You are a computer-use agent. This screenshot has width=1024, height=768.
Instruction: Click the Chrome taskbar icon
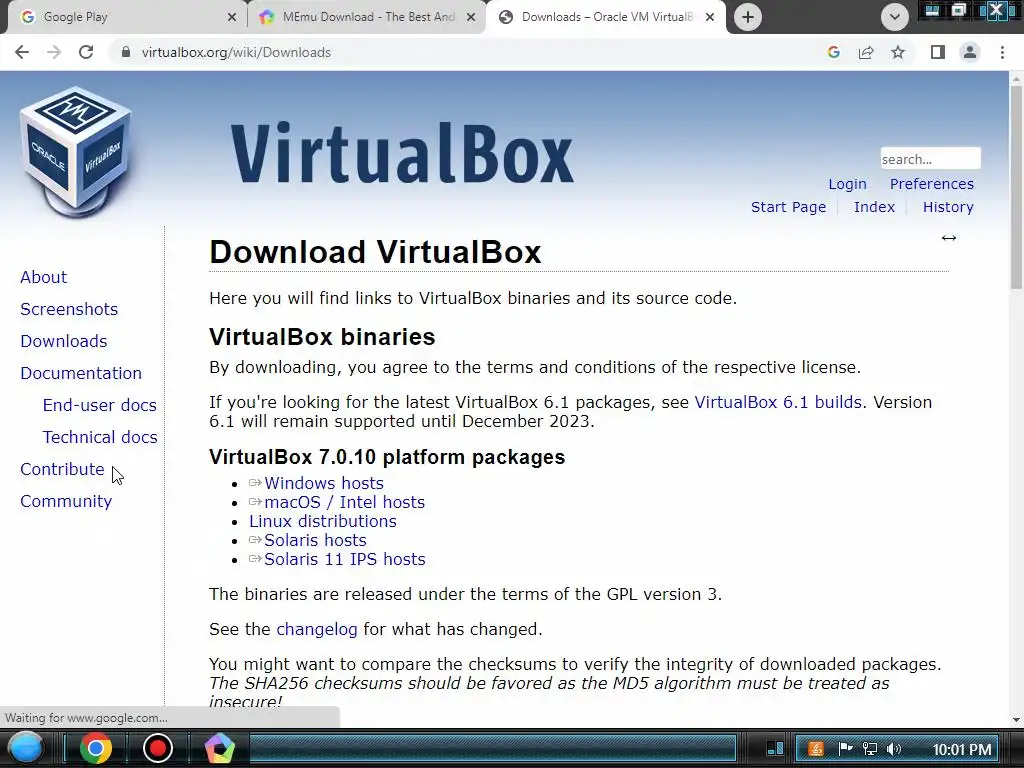pos(95,748)
